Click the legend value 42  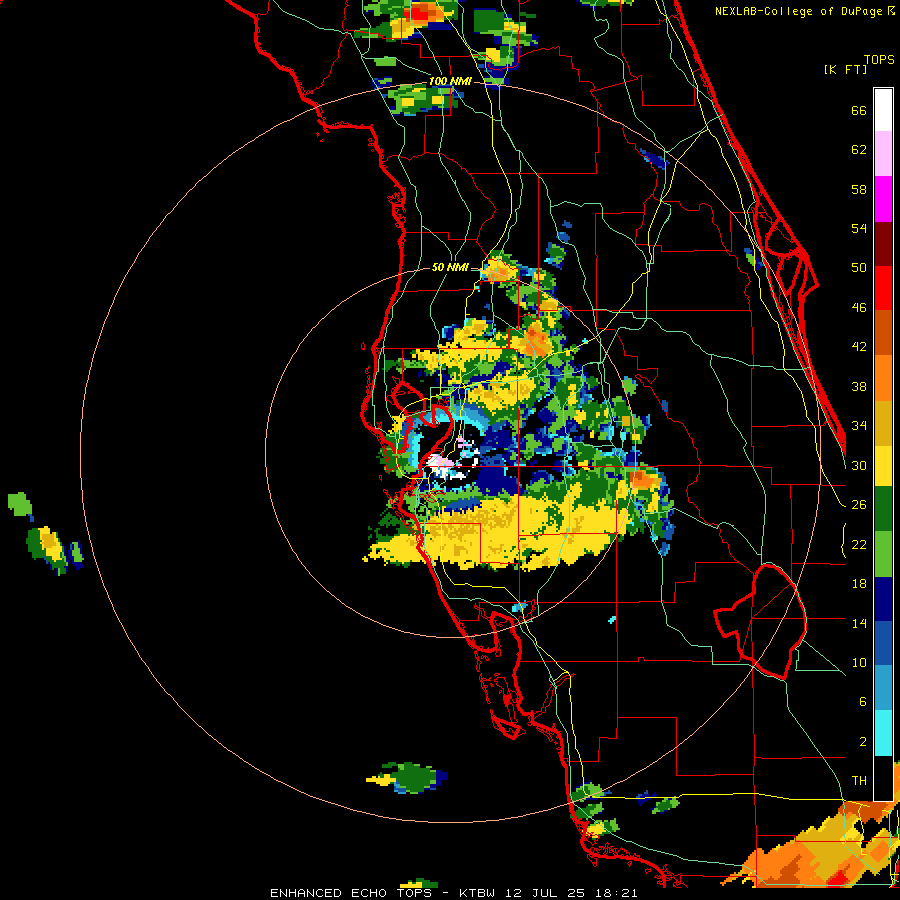[x=859, y=347]
